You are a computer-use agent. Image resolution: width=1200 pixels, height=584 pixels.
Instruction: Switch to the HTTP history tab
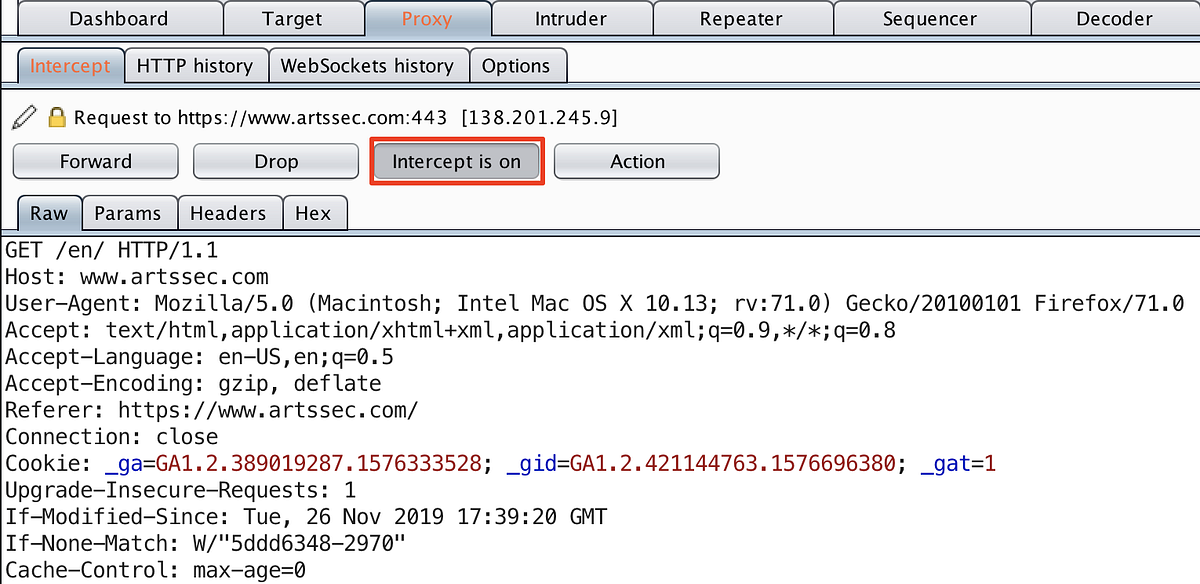[196, 65]
